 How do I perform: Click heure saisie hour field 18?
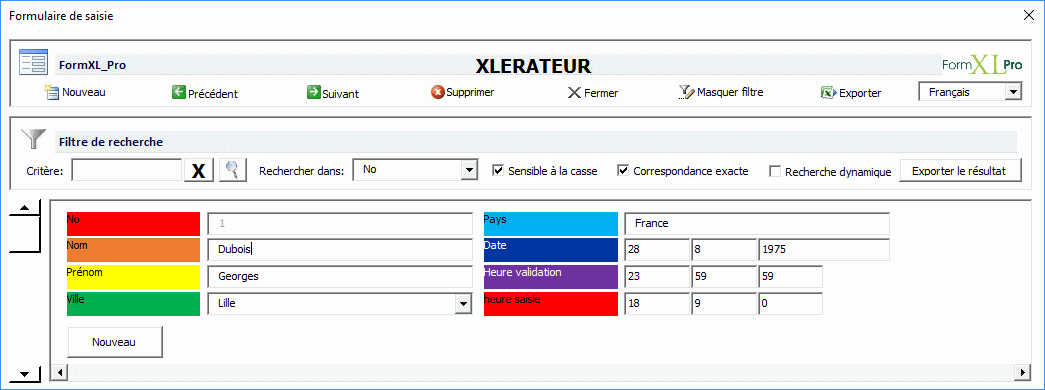click(657, 303)
